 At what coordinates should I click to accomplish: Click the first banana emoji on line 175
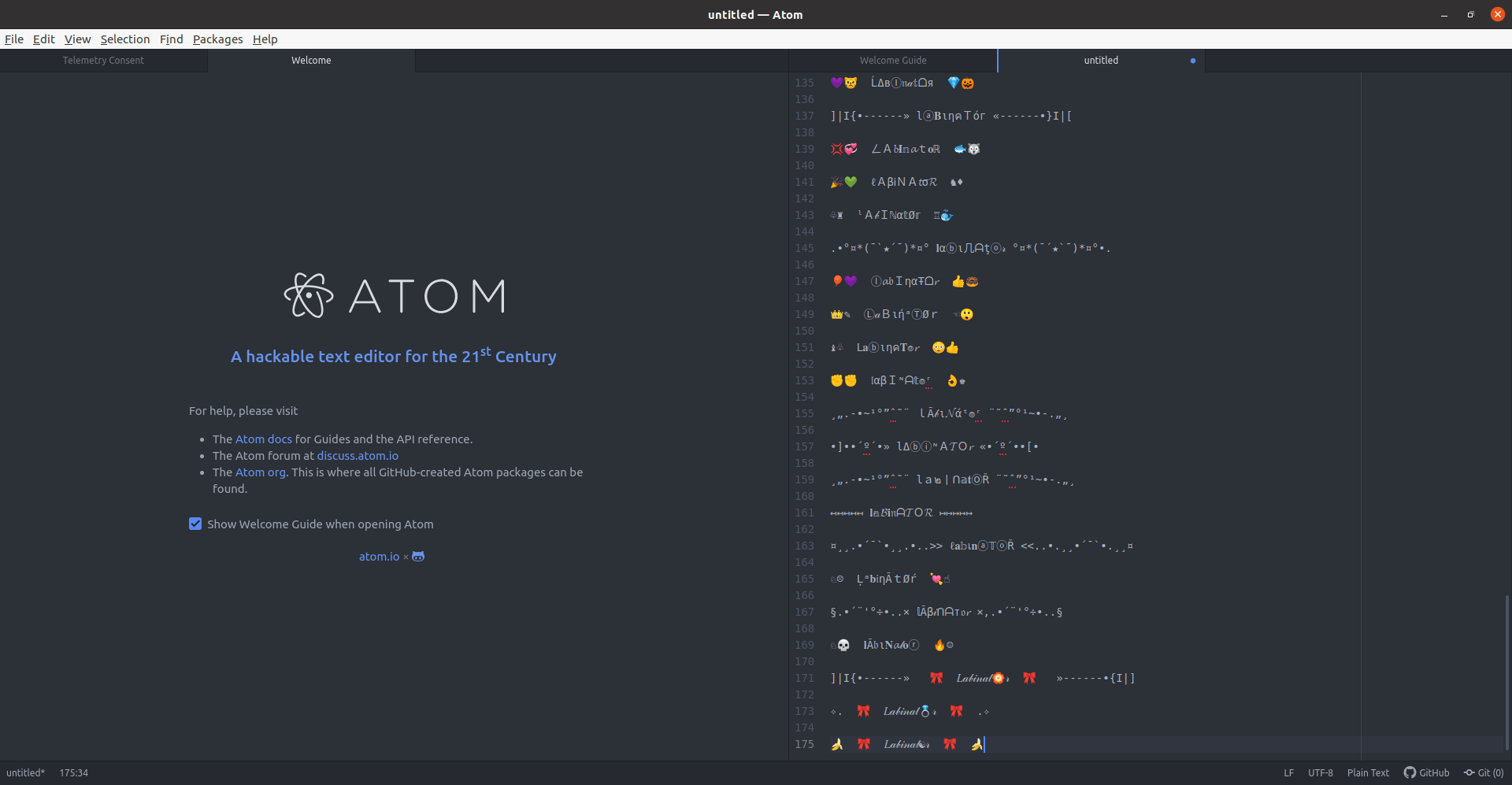tap(837, 744)
